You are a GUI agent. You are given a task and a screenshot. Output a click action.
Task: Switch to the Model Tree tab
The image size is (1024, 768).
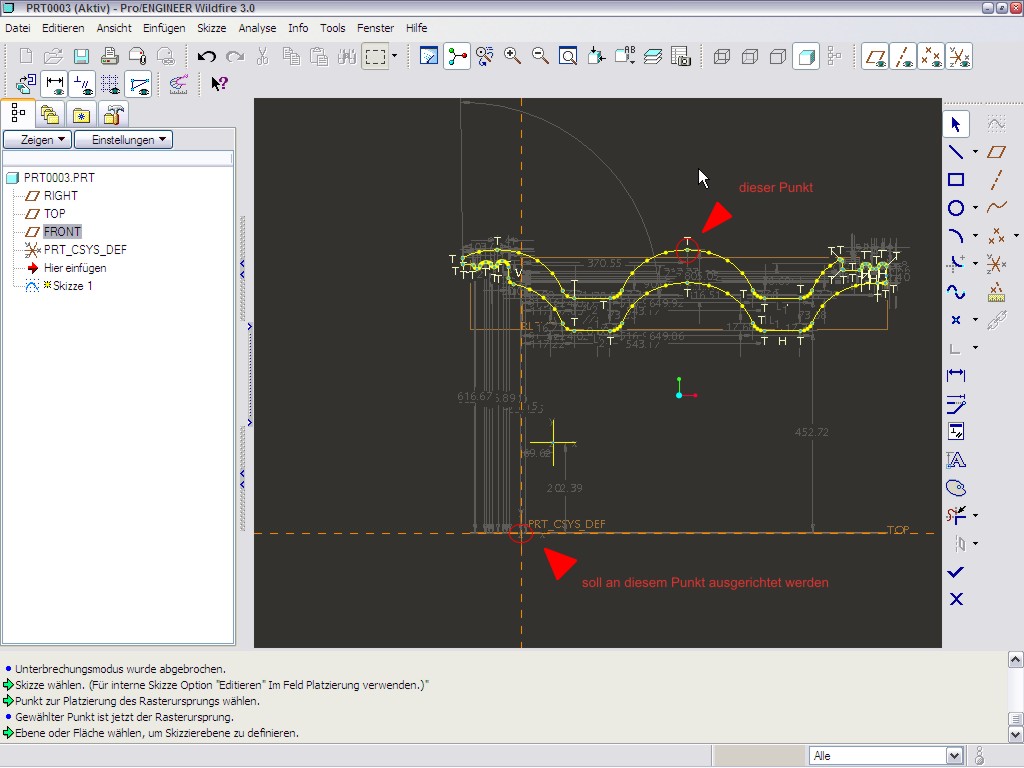pos(18,114)
